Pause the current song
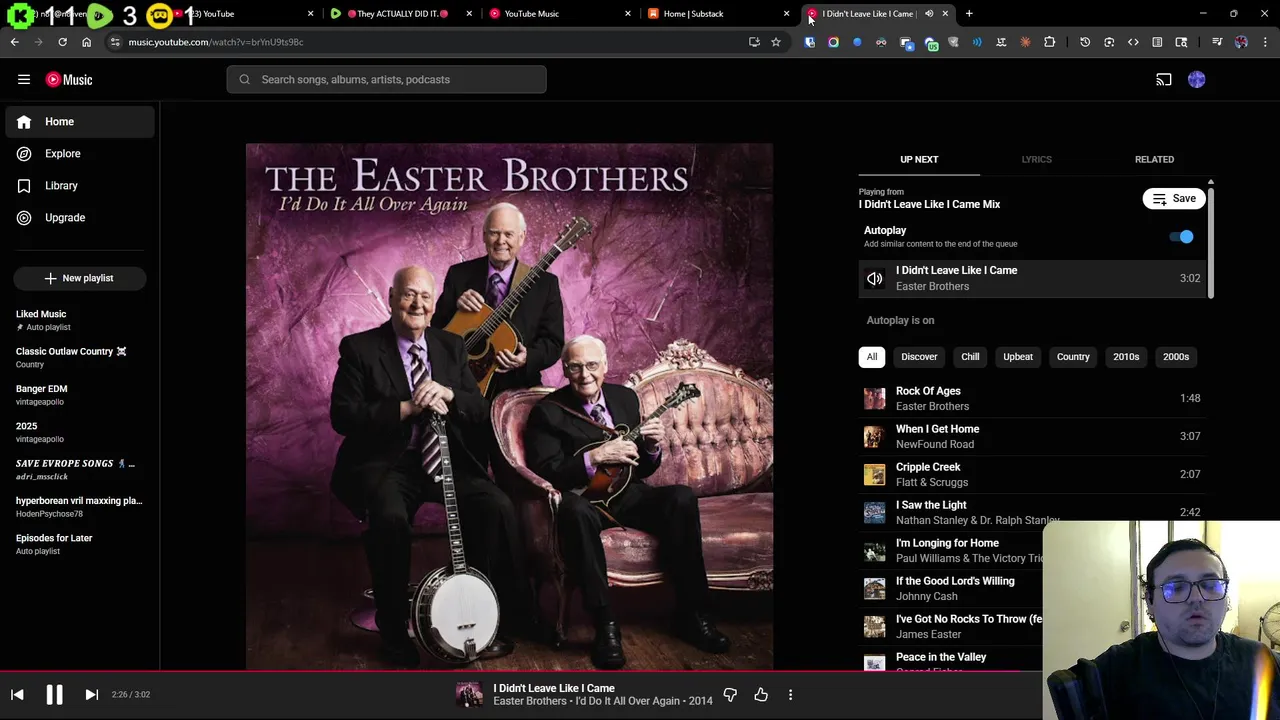The width and height of the screenshot is (1280, 720). click(x=54, y=694)
